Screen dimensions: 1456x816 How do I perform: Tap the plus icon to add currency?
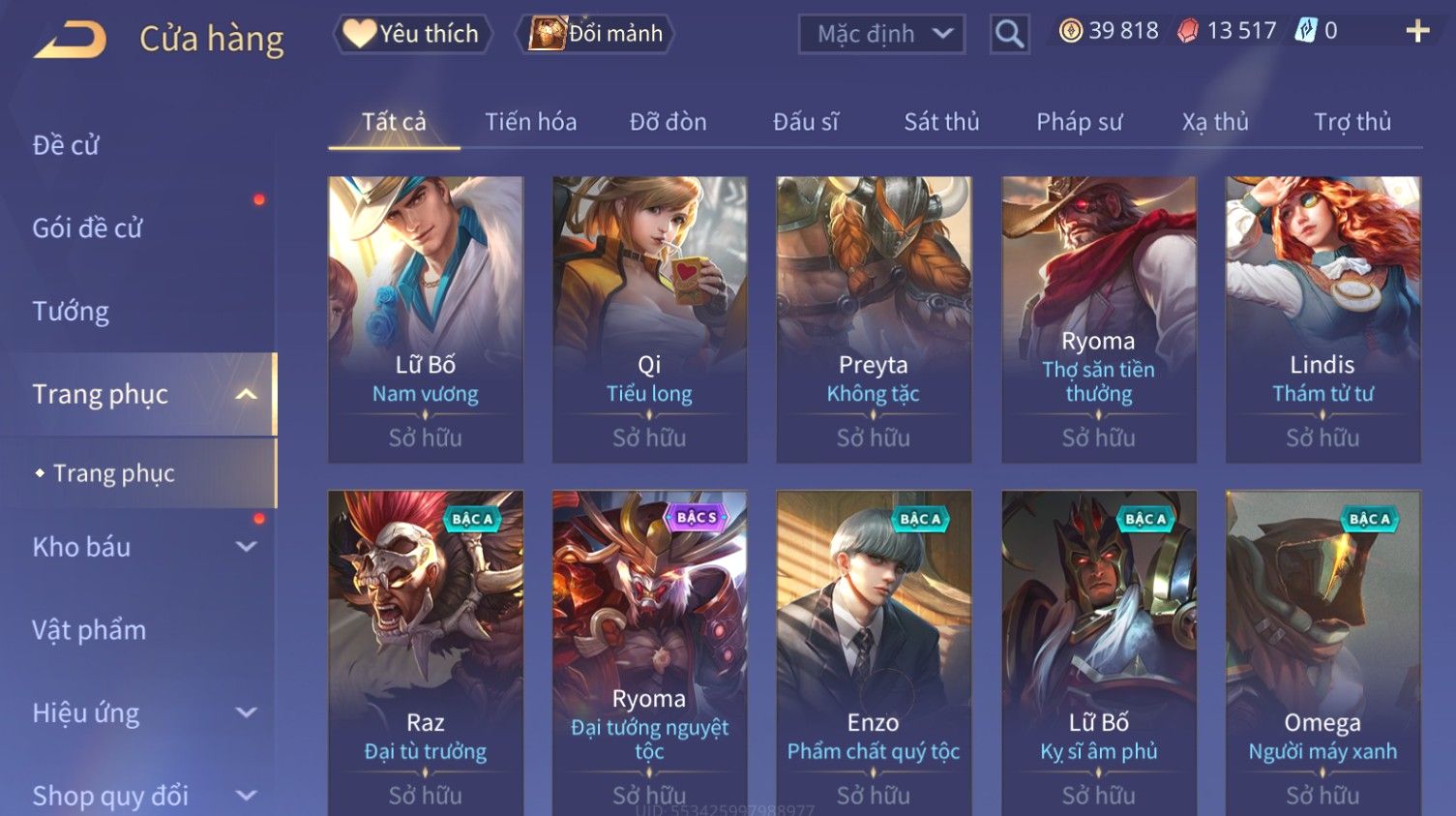click(1417, 31)
